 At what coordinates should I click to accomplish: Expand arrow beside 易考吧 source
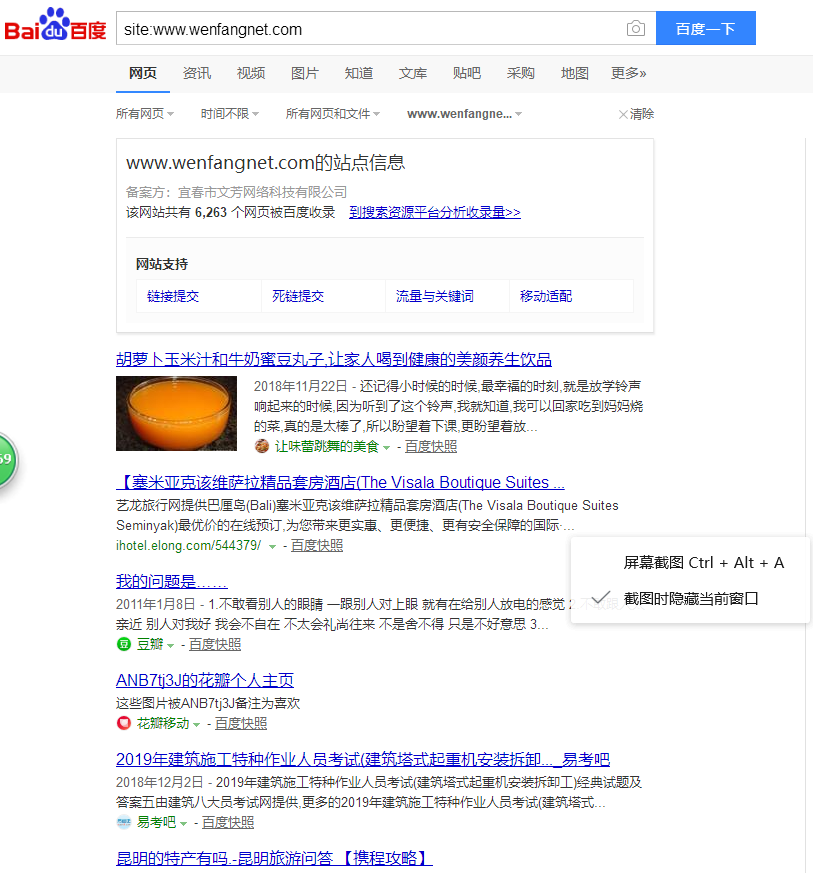coord(183,823)
